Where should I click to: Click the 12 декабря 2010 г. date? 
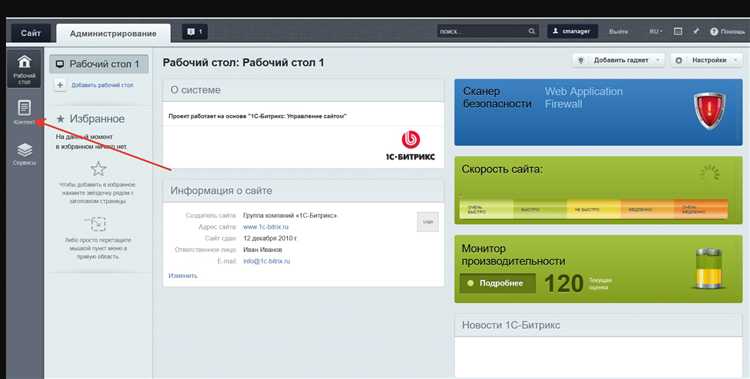(270, 238)
